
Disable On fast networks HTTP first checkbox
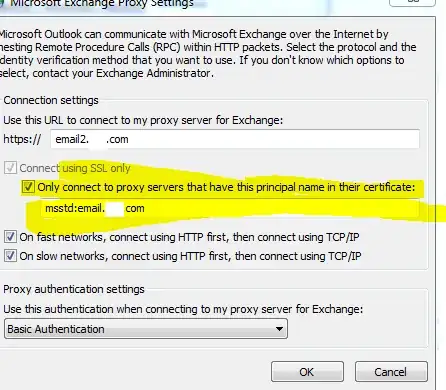(x=10, y=237)
